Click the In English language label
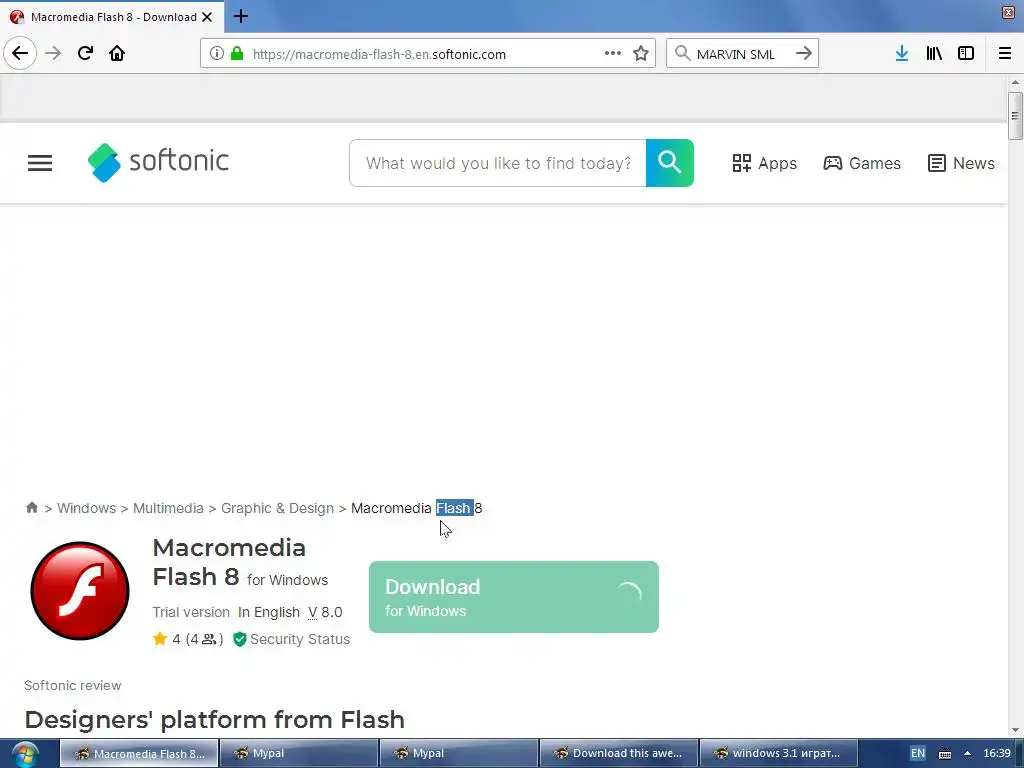The image size is (1024, 768). (x=268, y=612)
